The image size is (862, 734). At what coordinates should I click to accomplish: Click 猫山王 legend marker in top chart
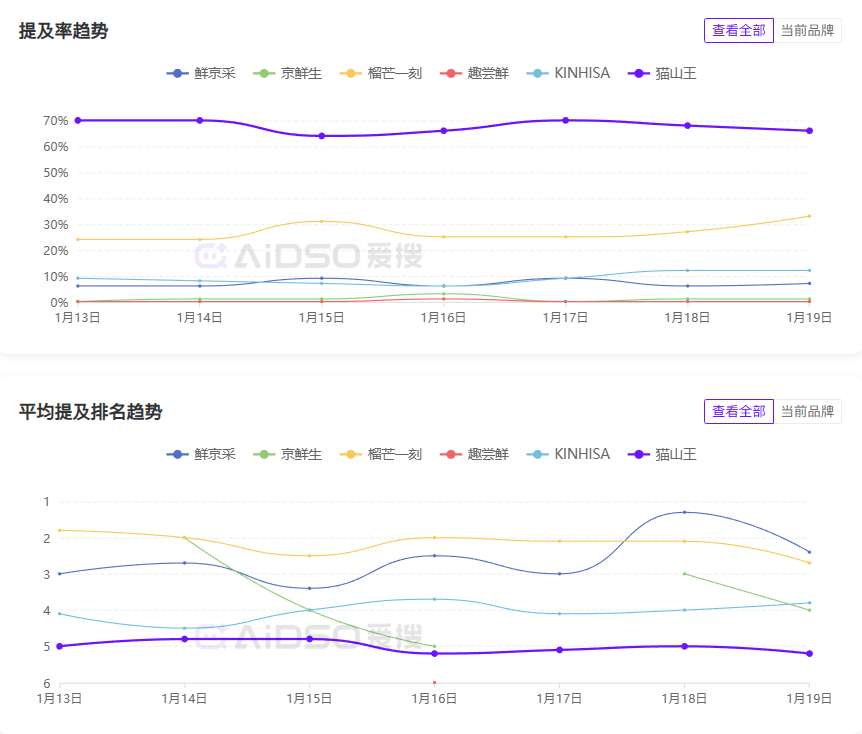pos(639,73)
